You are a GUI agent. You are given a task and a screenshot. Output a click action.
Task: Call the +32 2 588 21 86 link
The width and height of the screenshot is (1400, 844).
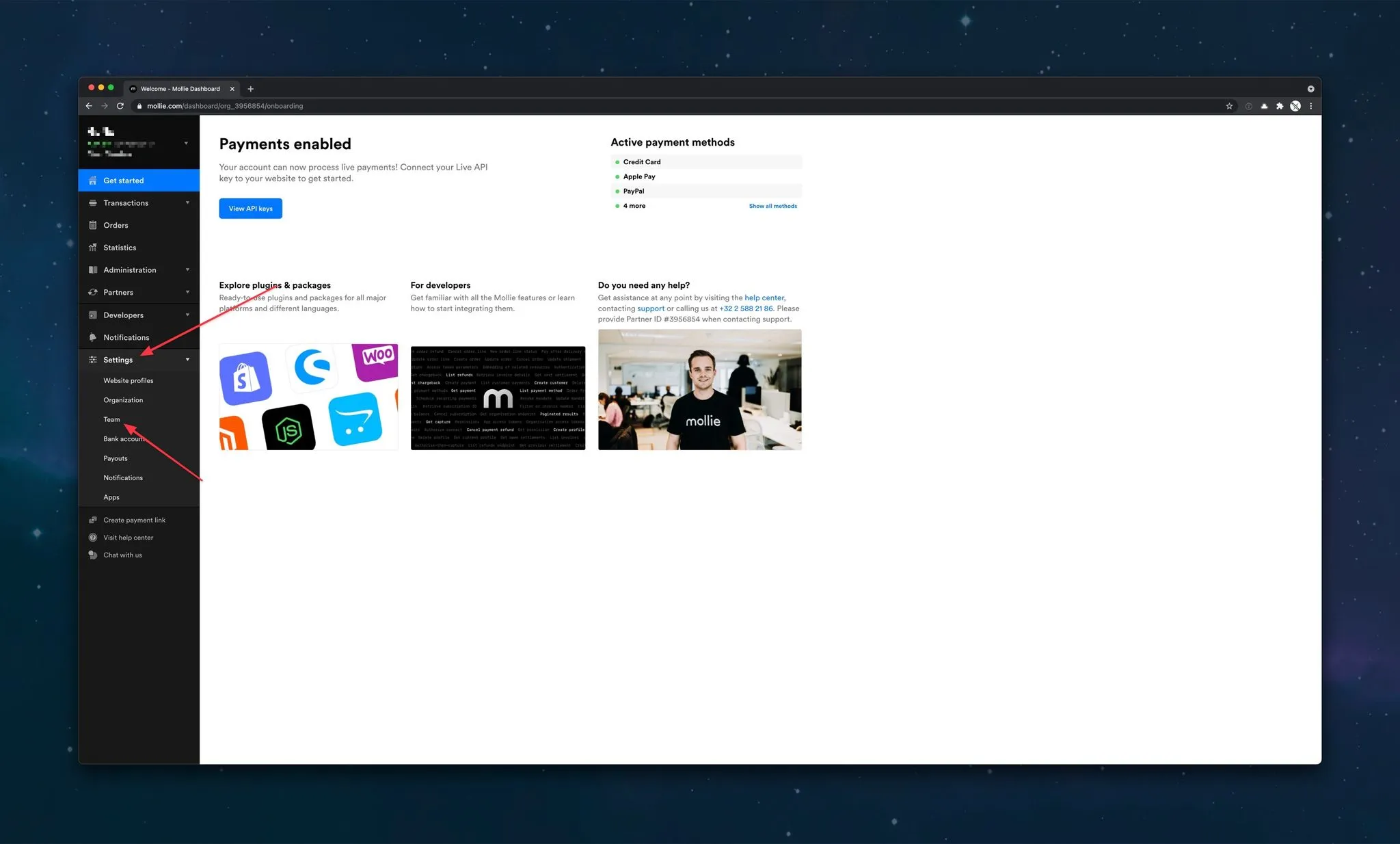click(746, 308)
